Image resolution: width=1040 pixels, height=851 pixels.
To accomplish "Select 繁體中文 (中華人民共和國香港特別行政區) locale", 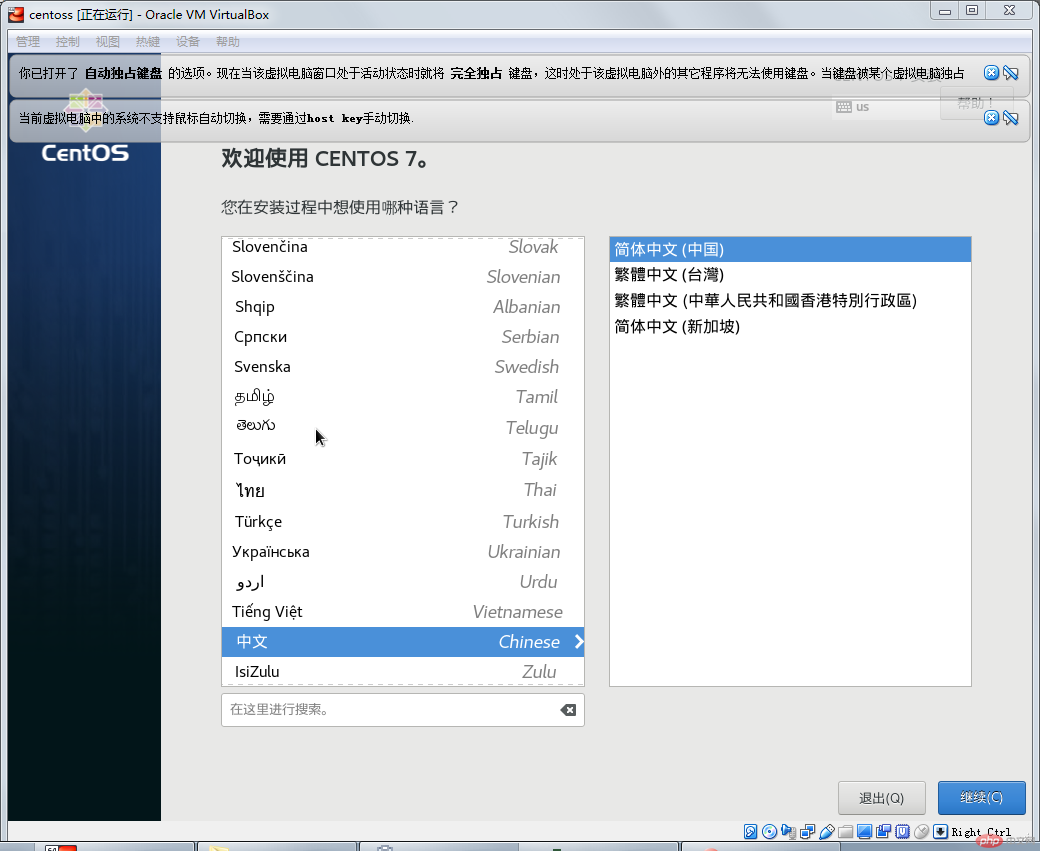I will (790, 300).
